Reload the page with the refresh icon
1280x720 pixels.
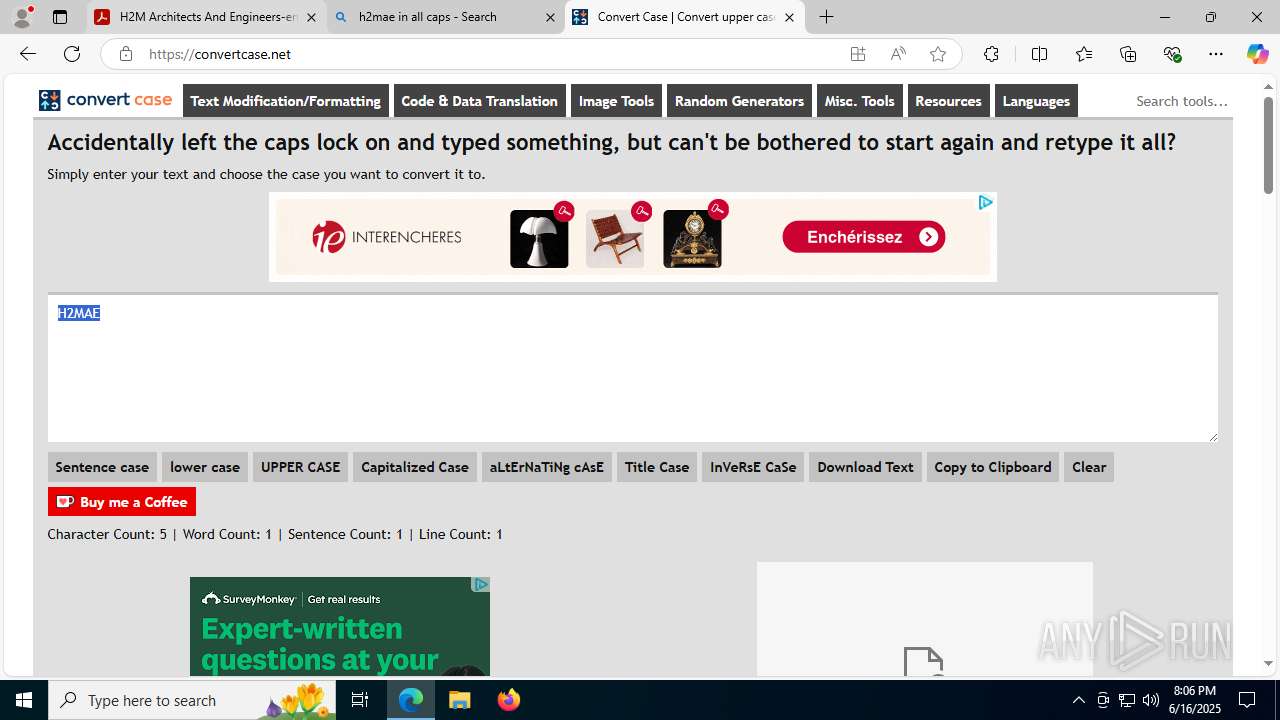(72, 54)
